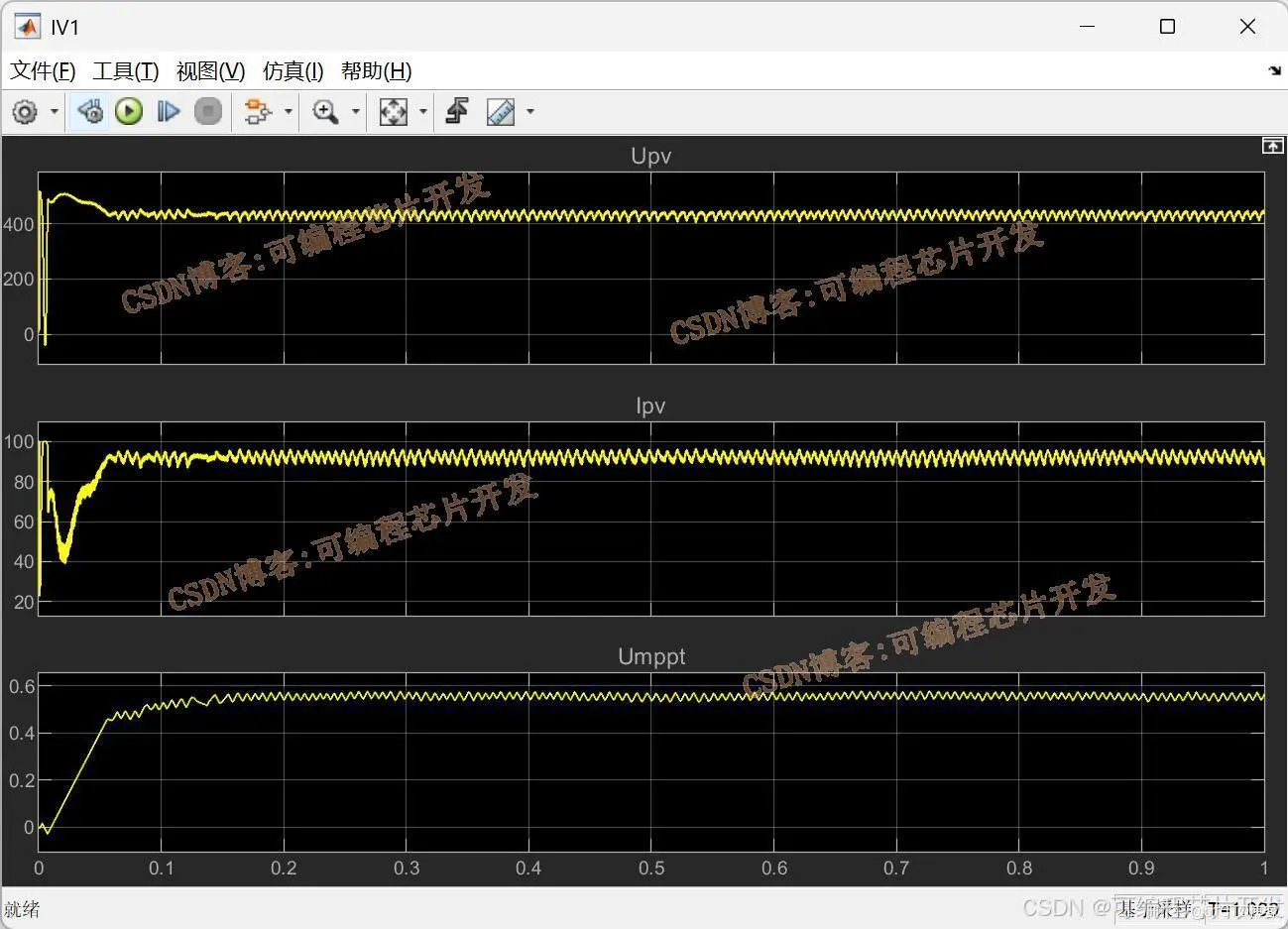Click the 400 tick label on Upv axis
The image size is (1288, 929).
[x=18, y=225]
